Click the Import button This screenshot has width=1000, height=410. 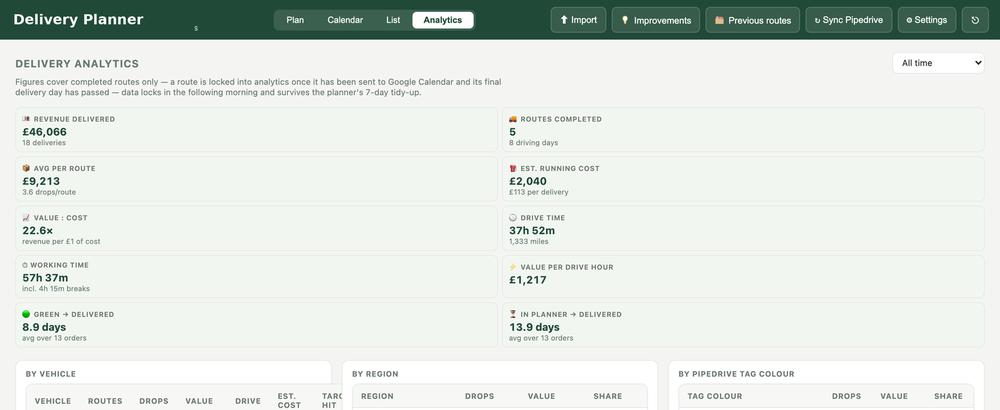tap(578, 20)
